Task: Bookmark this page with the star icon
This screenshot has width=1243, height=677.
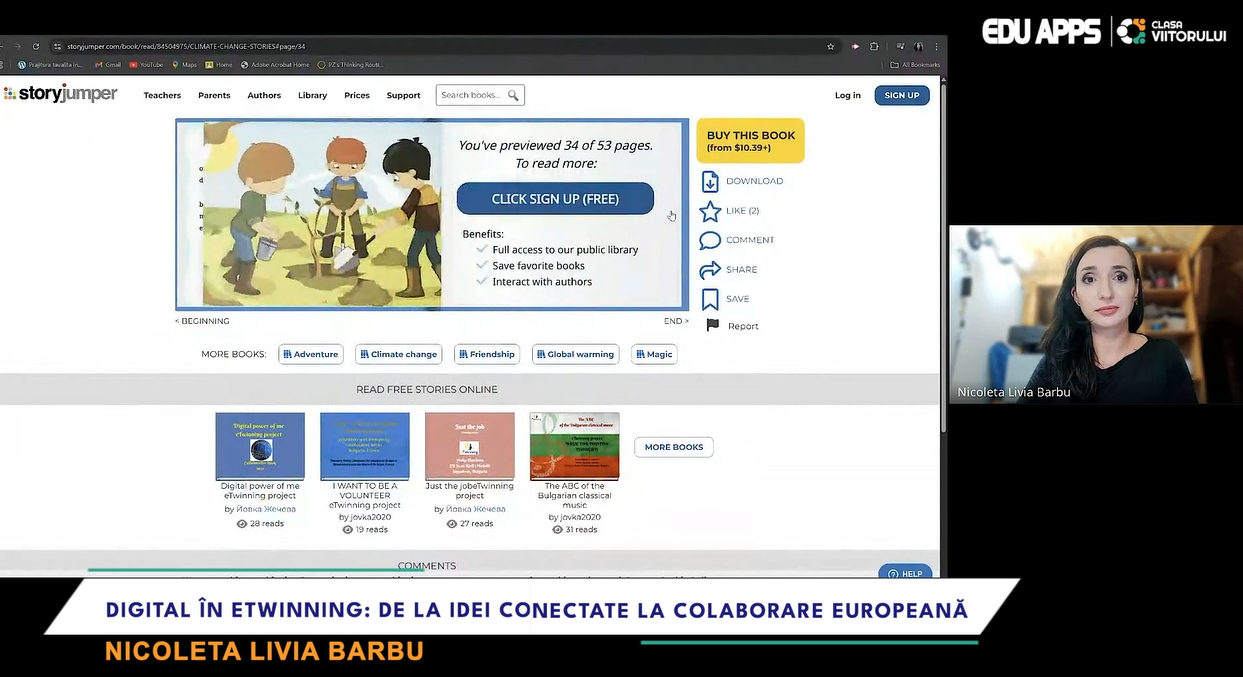Action: tap(830, 46)
